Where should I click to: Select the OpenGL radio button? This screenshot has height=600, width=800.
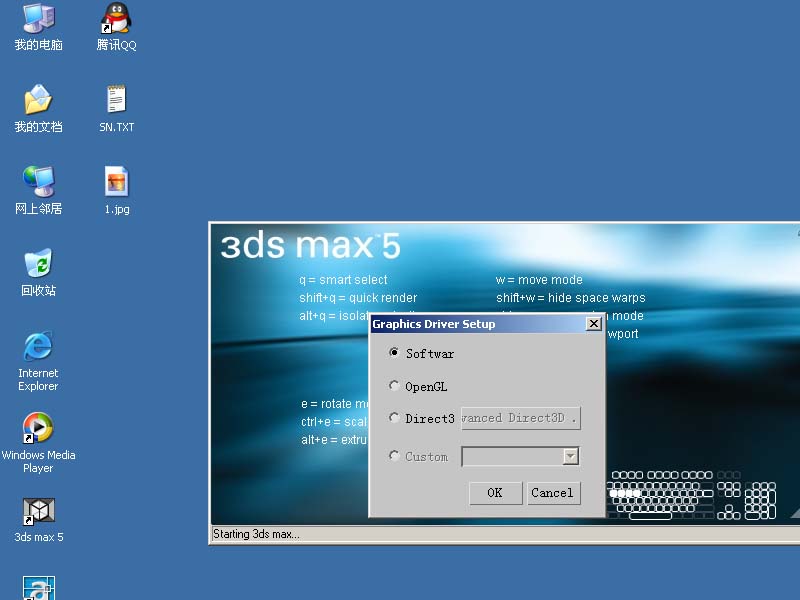[394, 386]
